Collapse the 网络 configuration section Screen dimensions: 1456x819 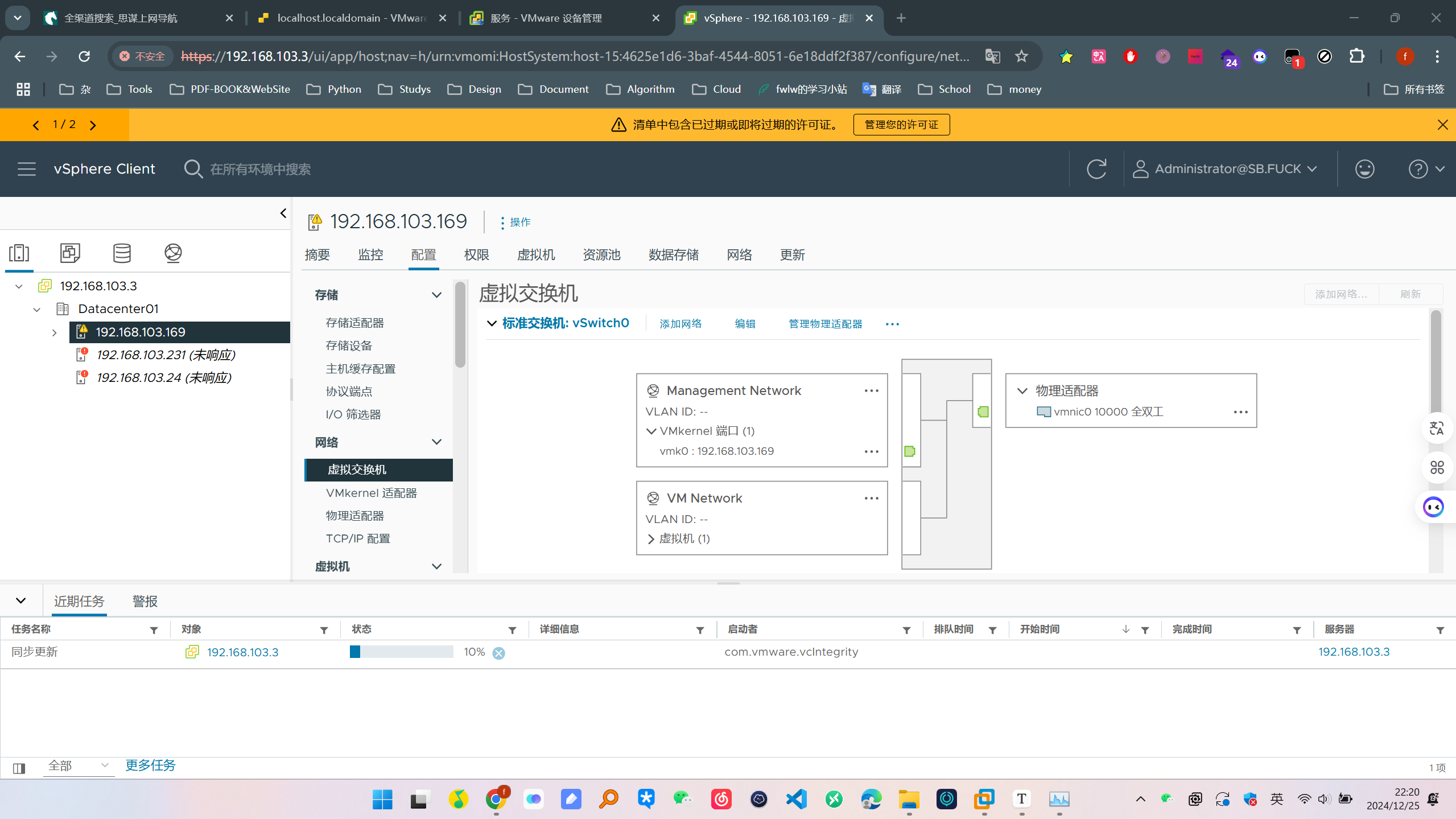point(436,442)
